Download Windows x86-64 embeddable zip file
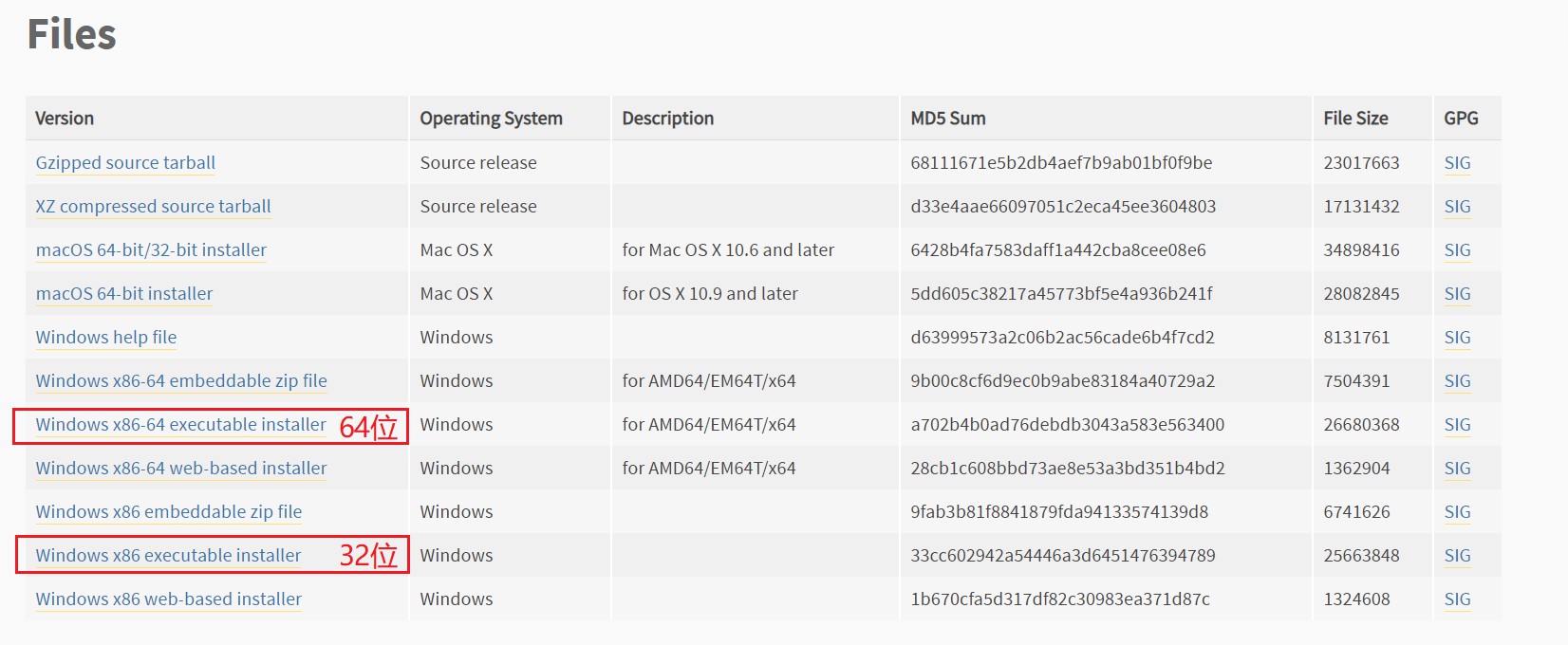 pyautogui.click(x=181, y=381)
